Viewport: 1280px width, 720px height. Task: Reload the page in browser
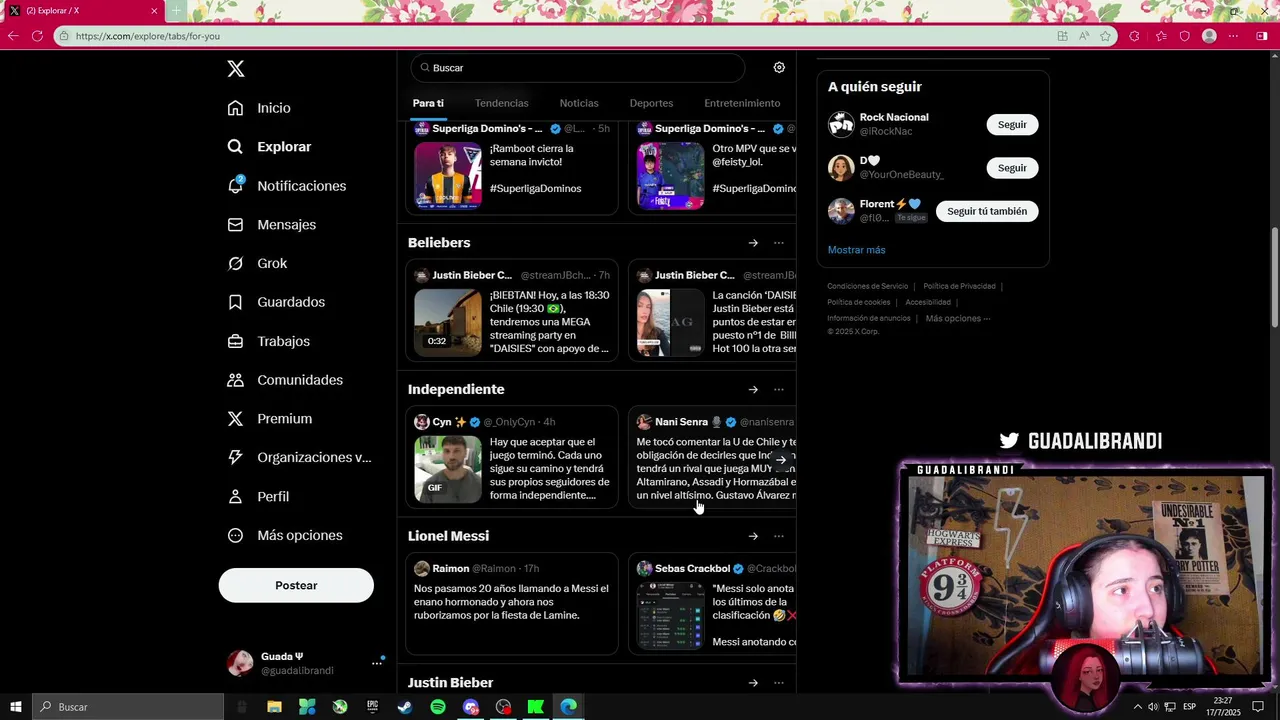(37, 36)
